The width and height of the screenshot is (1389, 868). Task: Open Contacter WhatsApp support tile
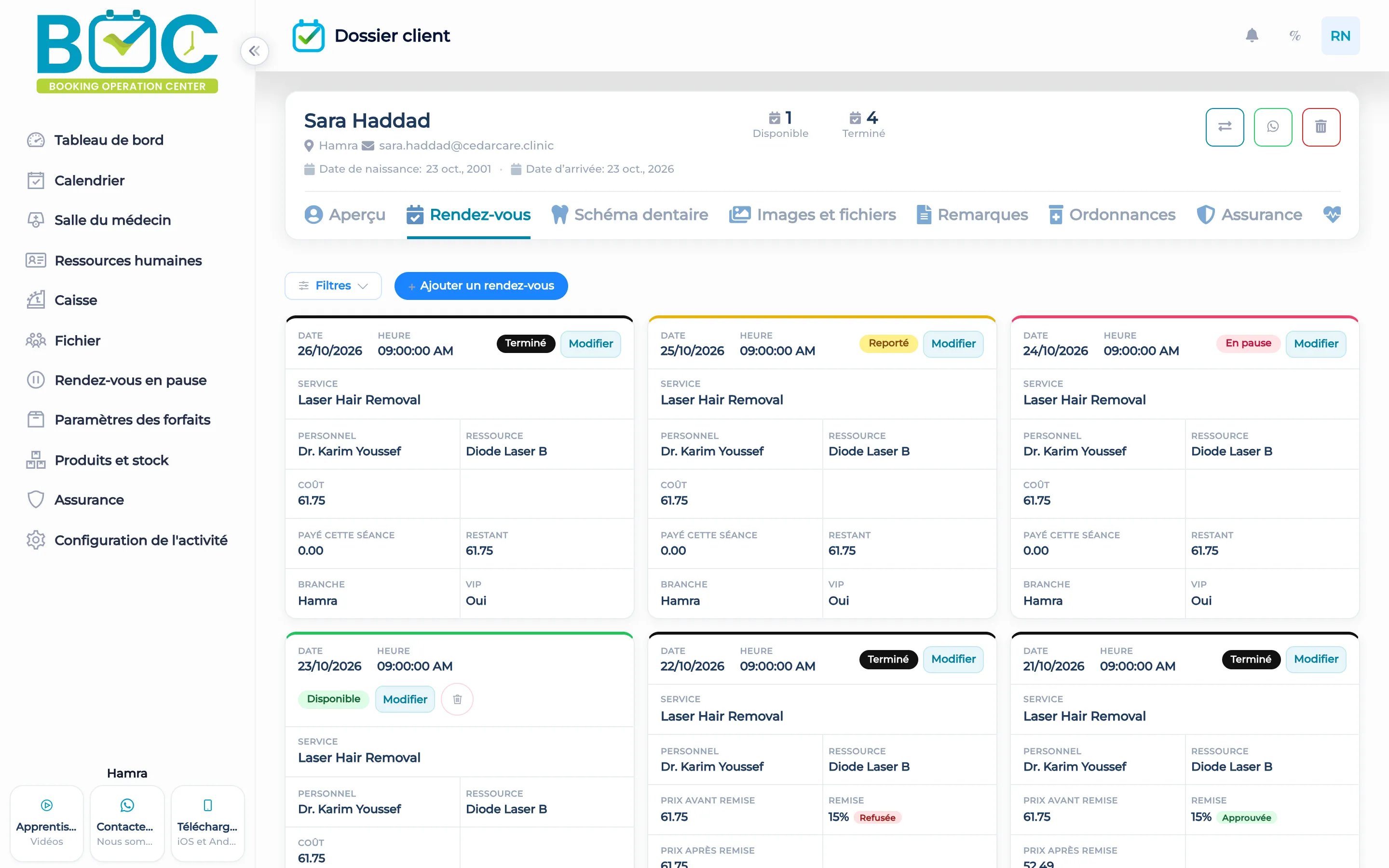point(127,823)
